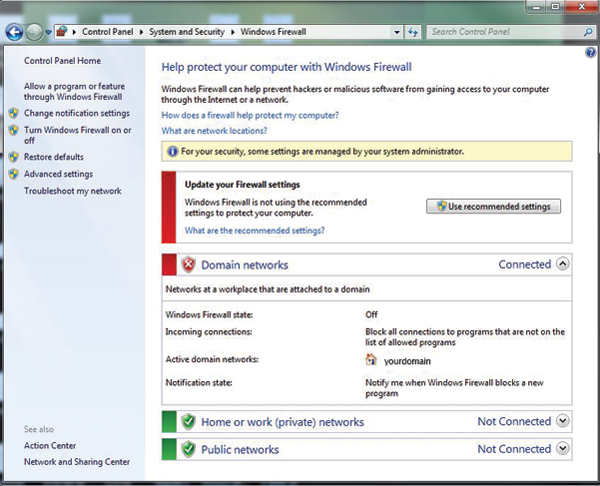The height and width of the screenshot is (486, 600).
Task: Click Domain networks heading
Action: pyautogui.click(x=245, y=265)
